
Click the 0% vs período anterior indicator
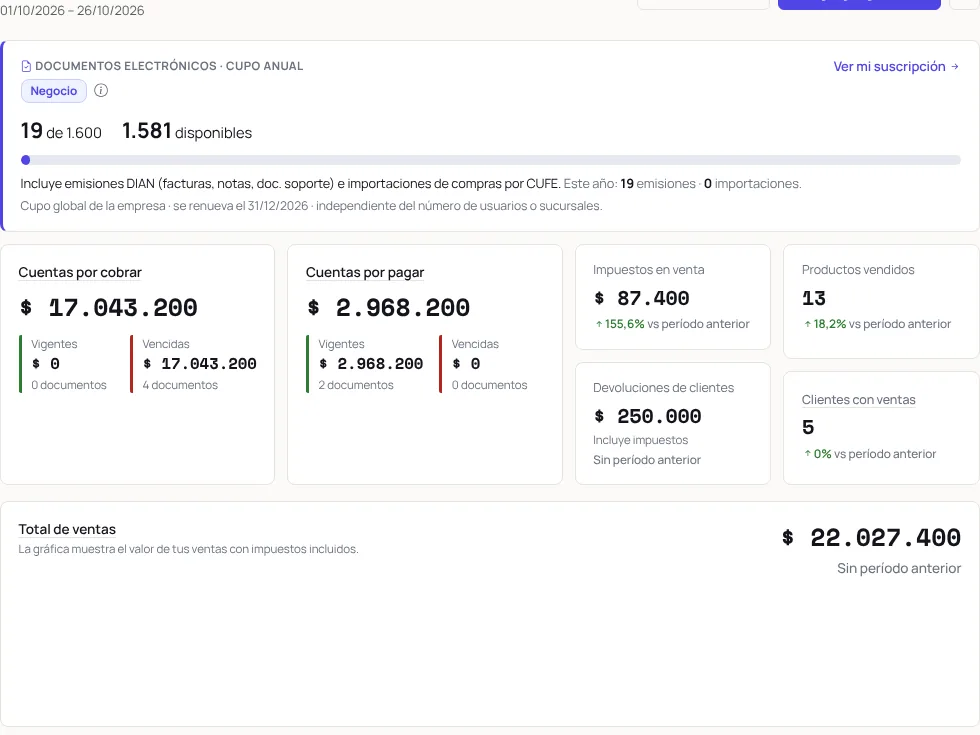(x=870, y=454)
